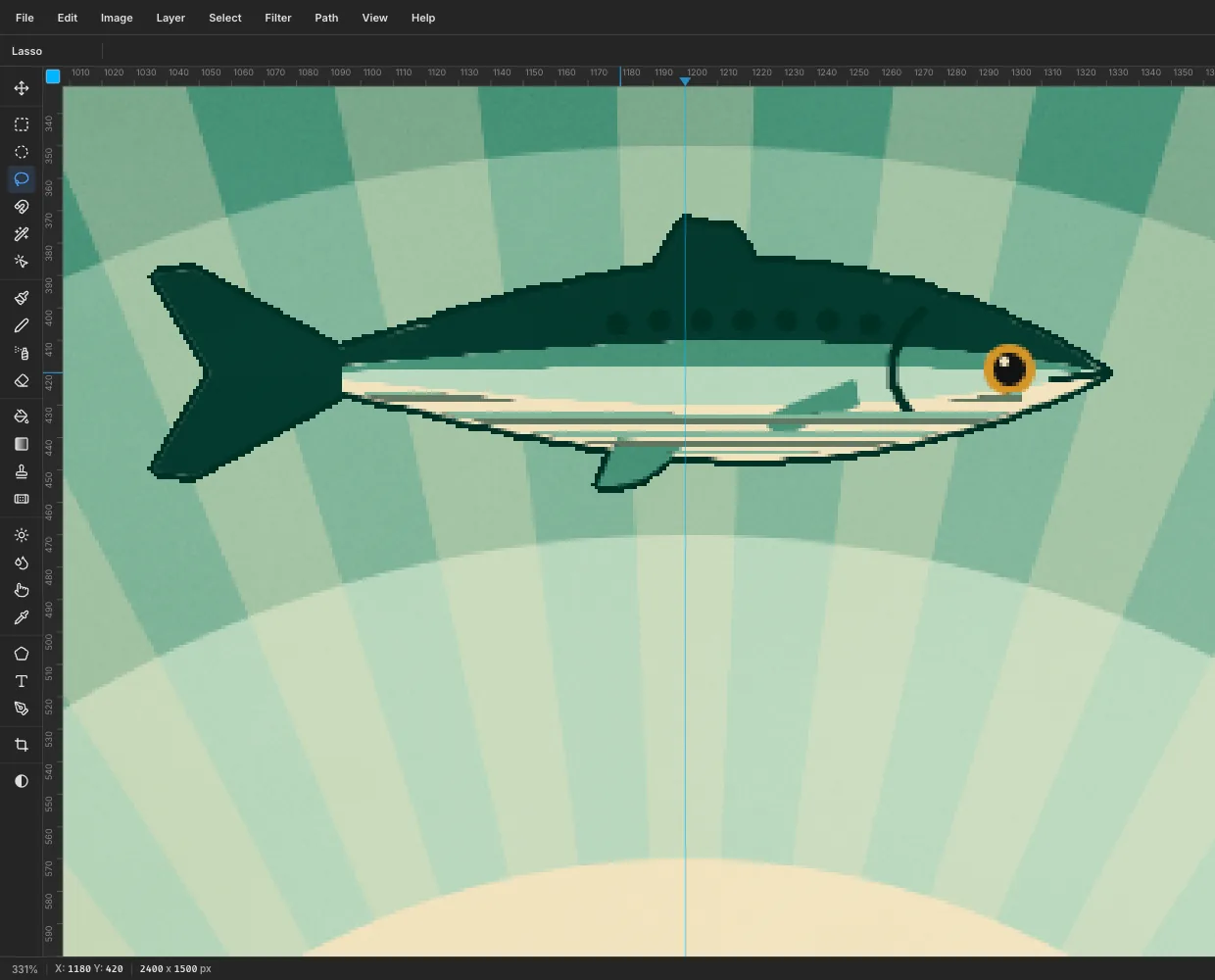
Task: Activate the Clone Stamp tool
Action: coord(22,471)
